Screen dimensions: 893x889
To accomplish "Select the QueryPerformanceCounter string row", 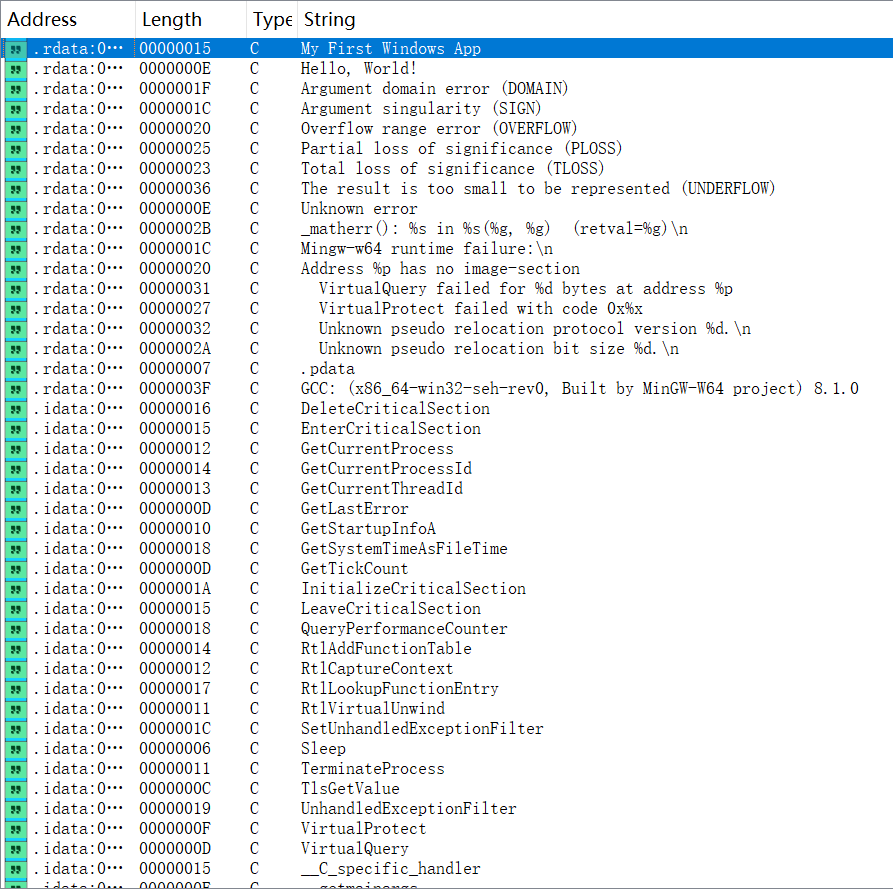I will click(x=404, y=629).
